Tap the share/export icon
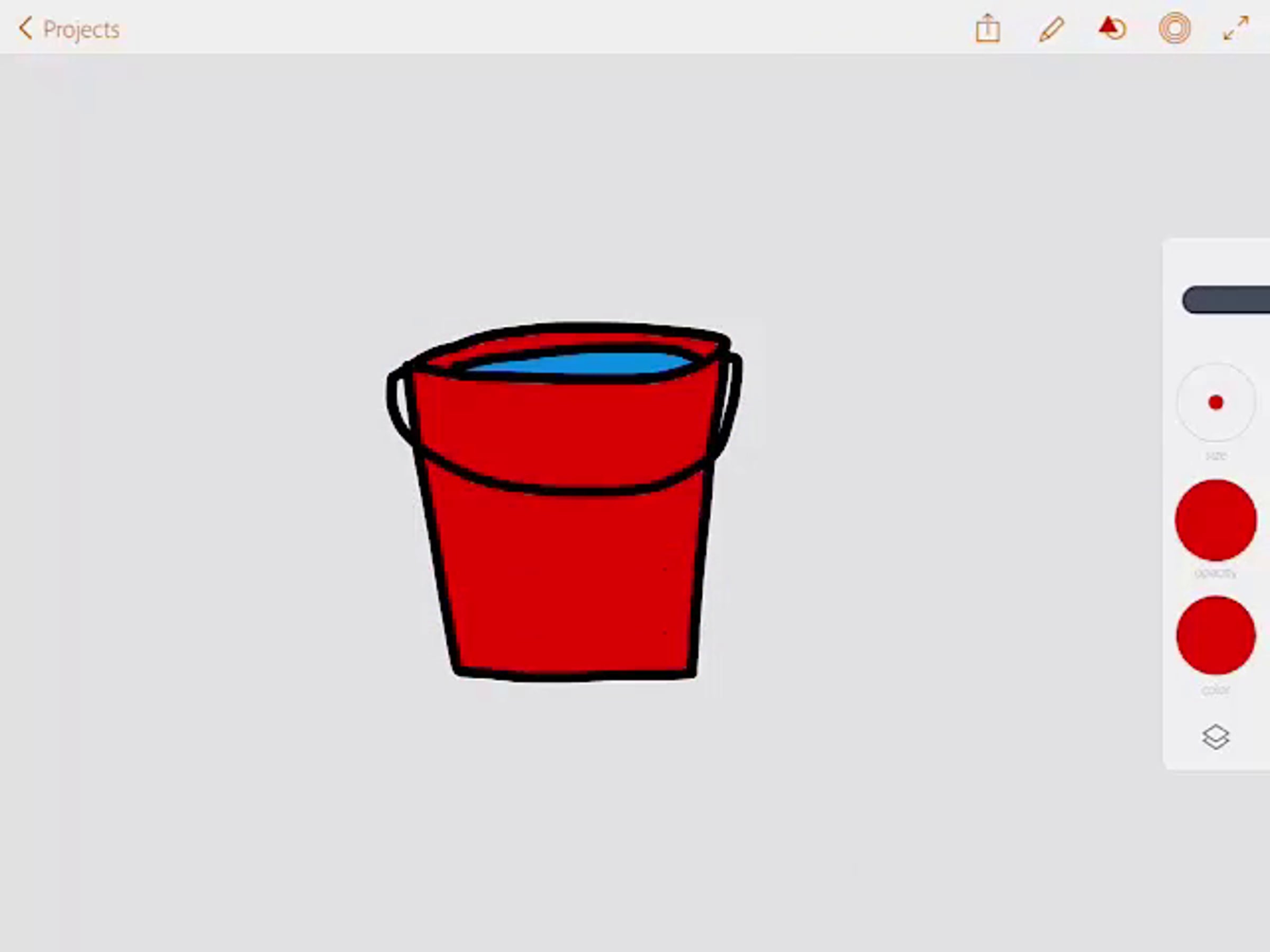Screen dimensions: 1270x952 click(987, 29)
